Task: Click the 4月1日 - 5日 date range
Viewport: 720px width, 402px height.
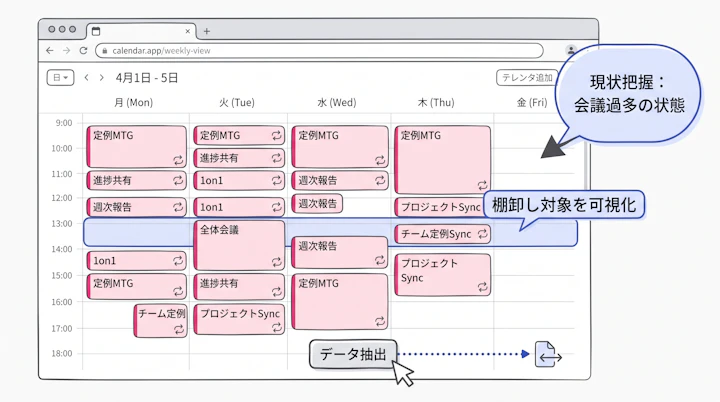Action: tap(146, 78)
